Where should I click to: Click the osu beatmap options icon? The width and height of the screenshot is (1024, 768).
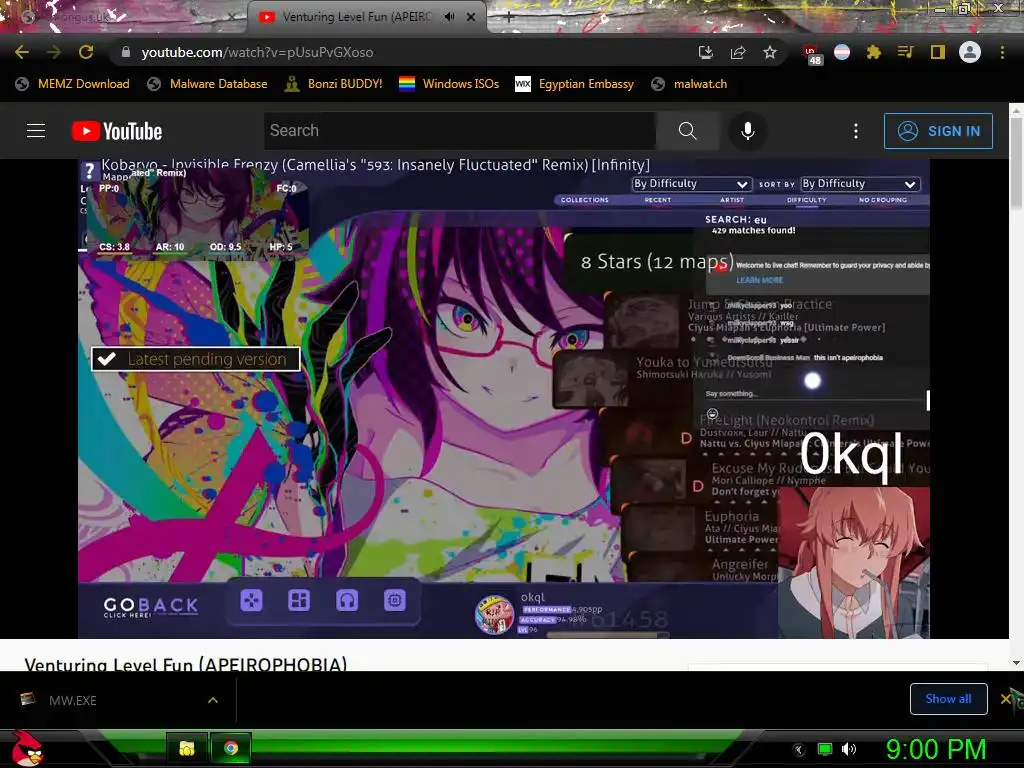[x=394, y=600]
